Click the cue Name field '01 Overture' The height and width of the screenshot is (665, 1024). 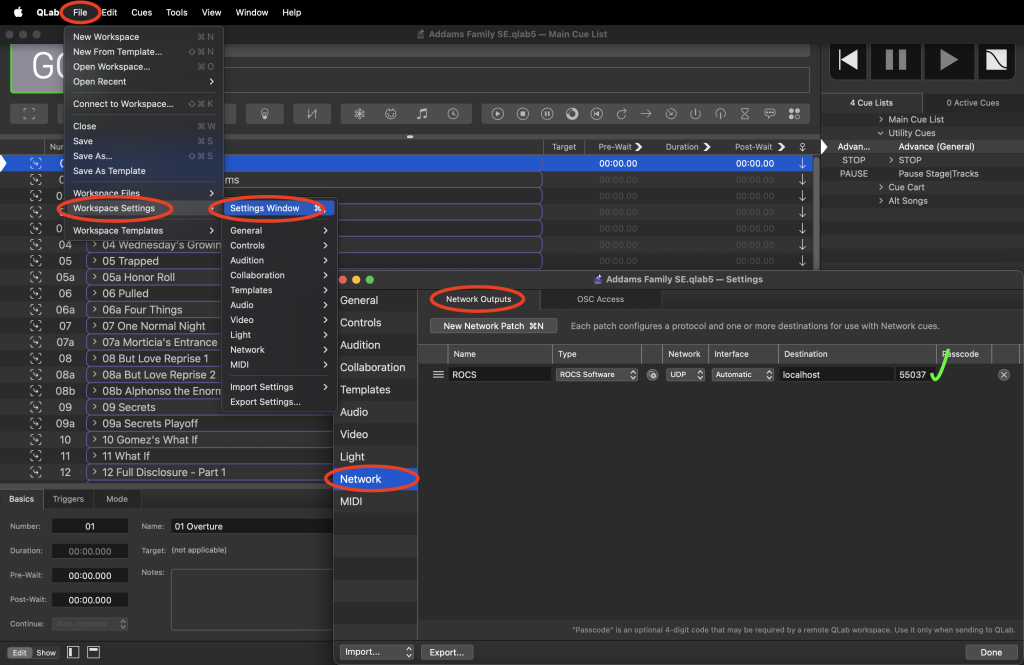[252, 527]
